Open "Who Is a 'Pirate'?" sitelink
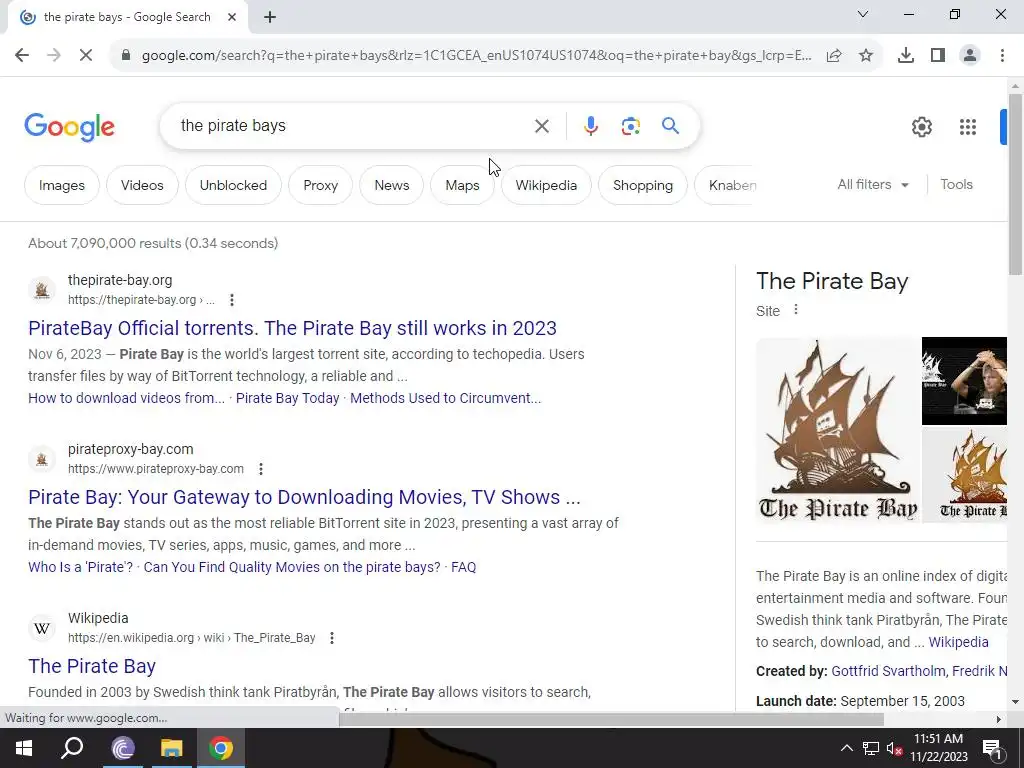 pyautogui.click(x=80, y=568)
